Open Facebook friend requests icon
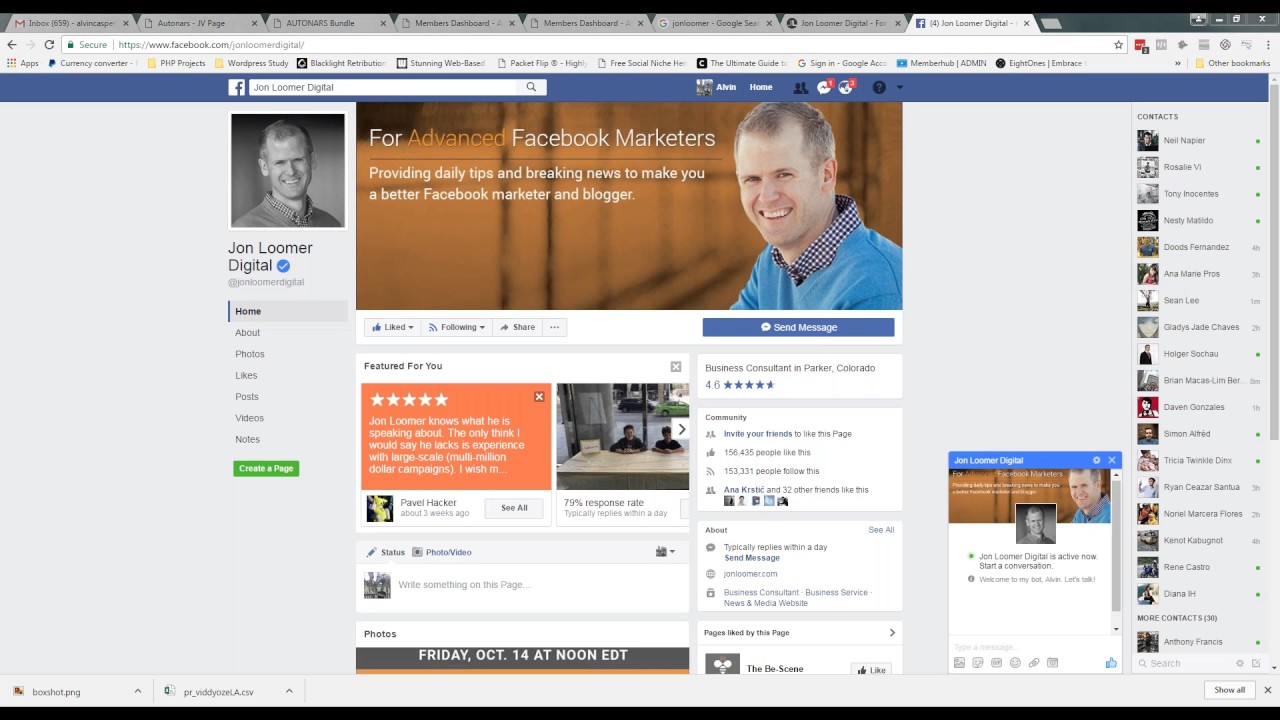This screenshot has height=720, width=1280. pyautogui.click(x=800, y=87)
